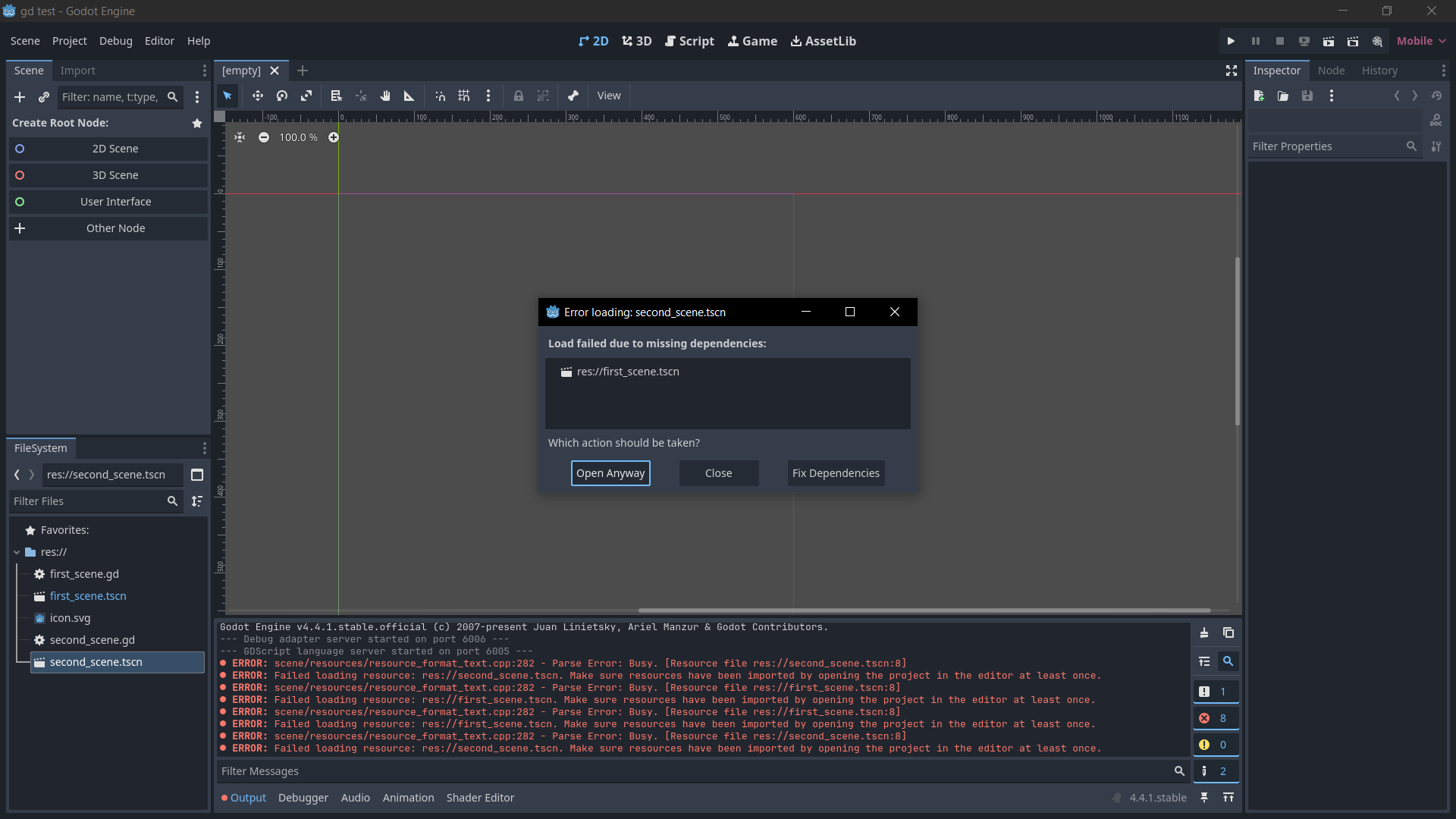This screenshot has width=1456, height=819.
Task: Click Open Anyway in error dialog
Action: [610, 473]
